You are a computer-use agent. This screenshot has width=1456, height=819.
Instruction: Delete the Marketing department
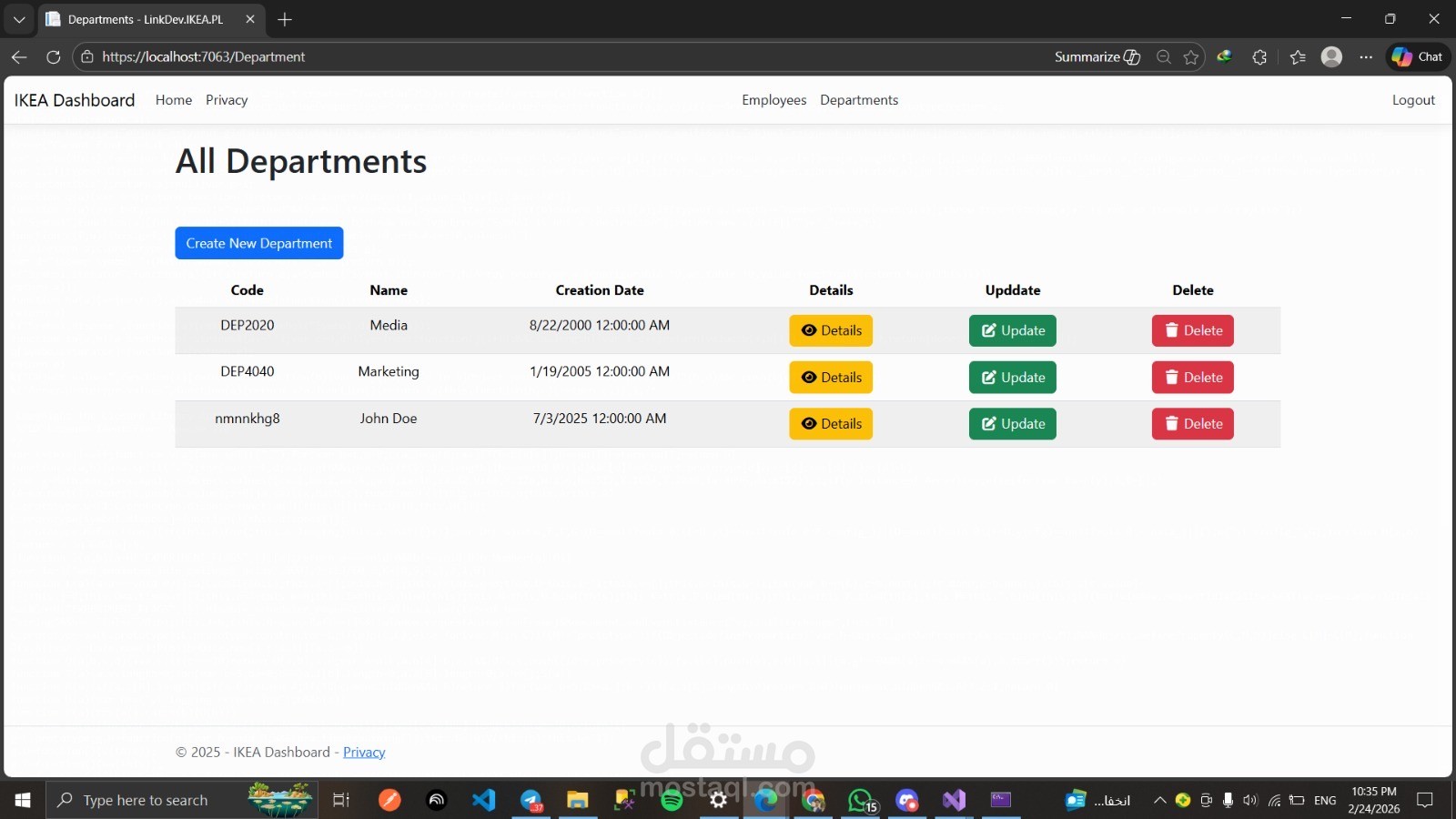click(x=1193, y=377)
